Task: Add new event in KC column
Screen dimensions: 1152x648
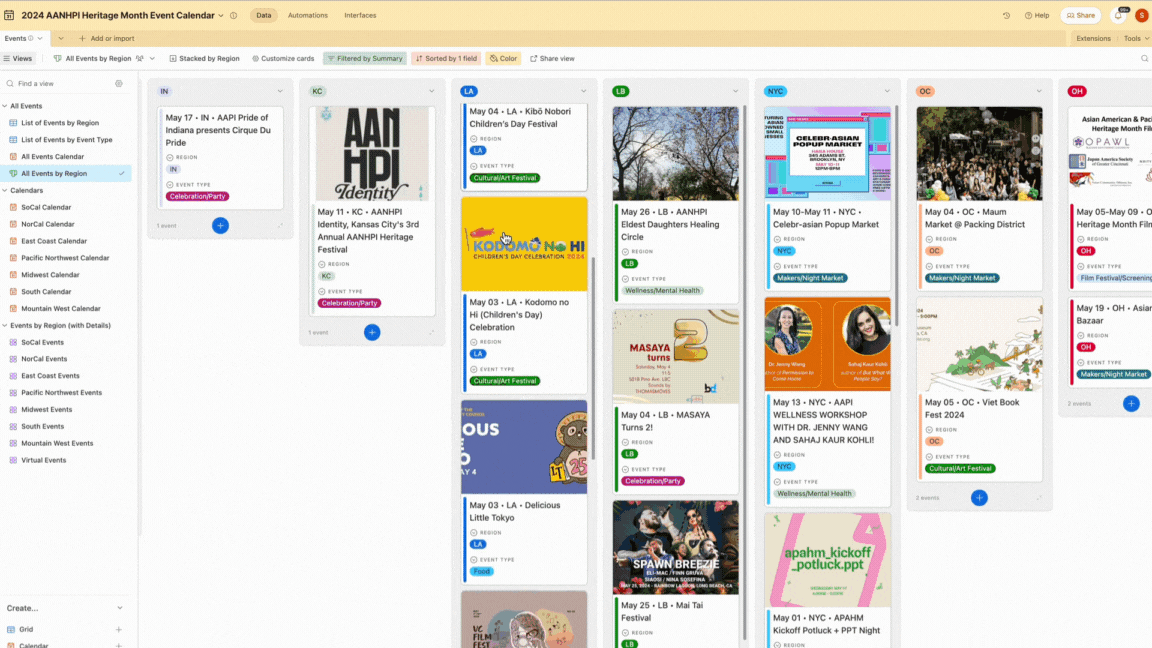Action: 372,332
